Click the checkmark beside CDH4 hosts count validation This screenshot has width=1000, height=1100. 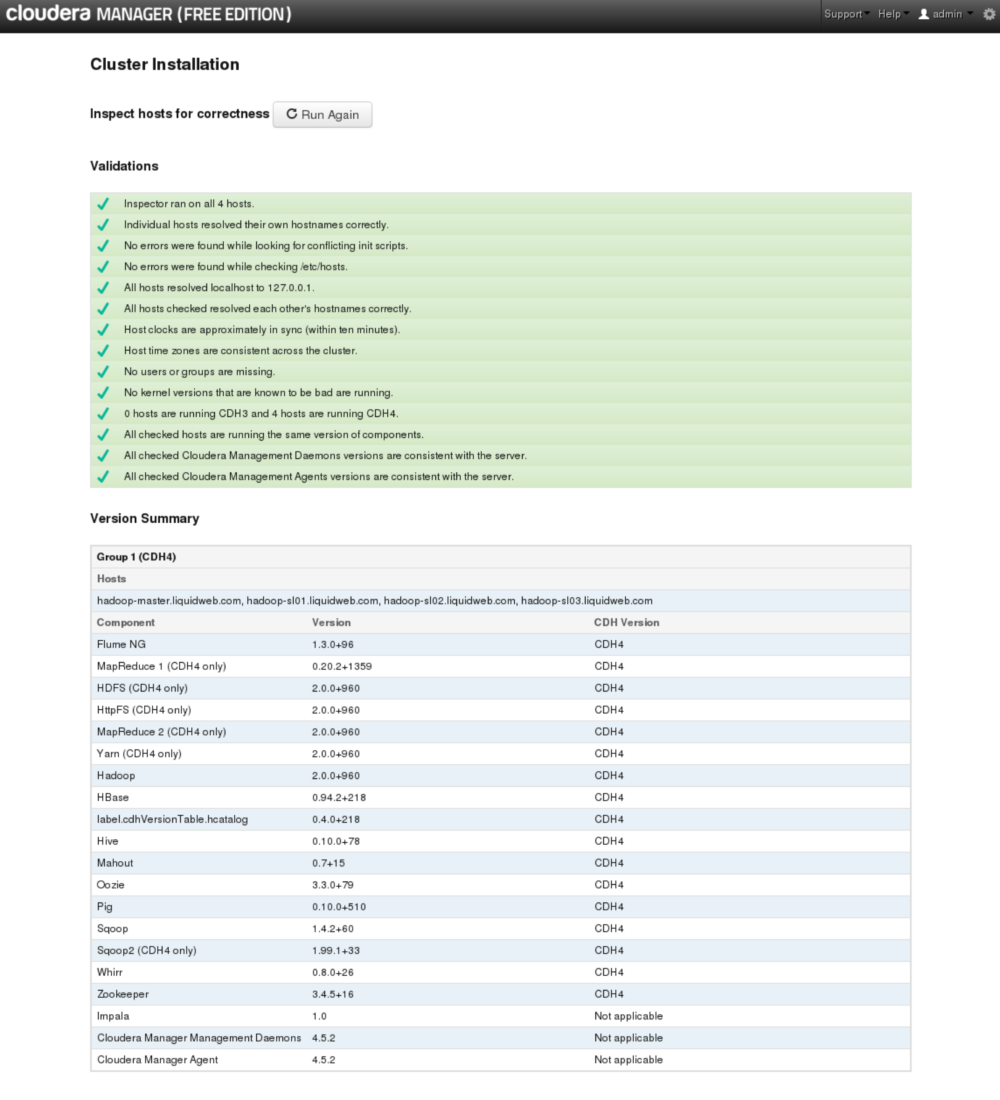click(103, 413)
